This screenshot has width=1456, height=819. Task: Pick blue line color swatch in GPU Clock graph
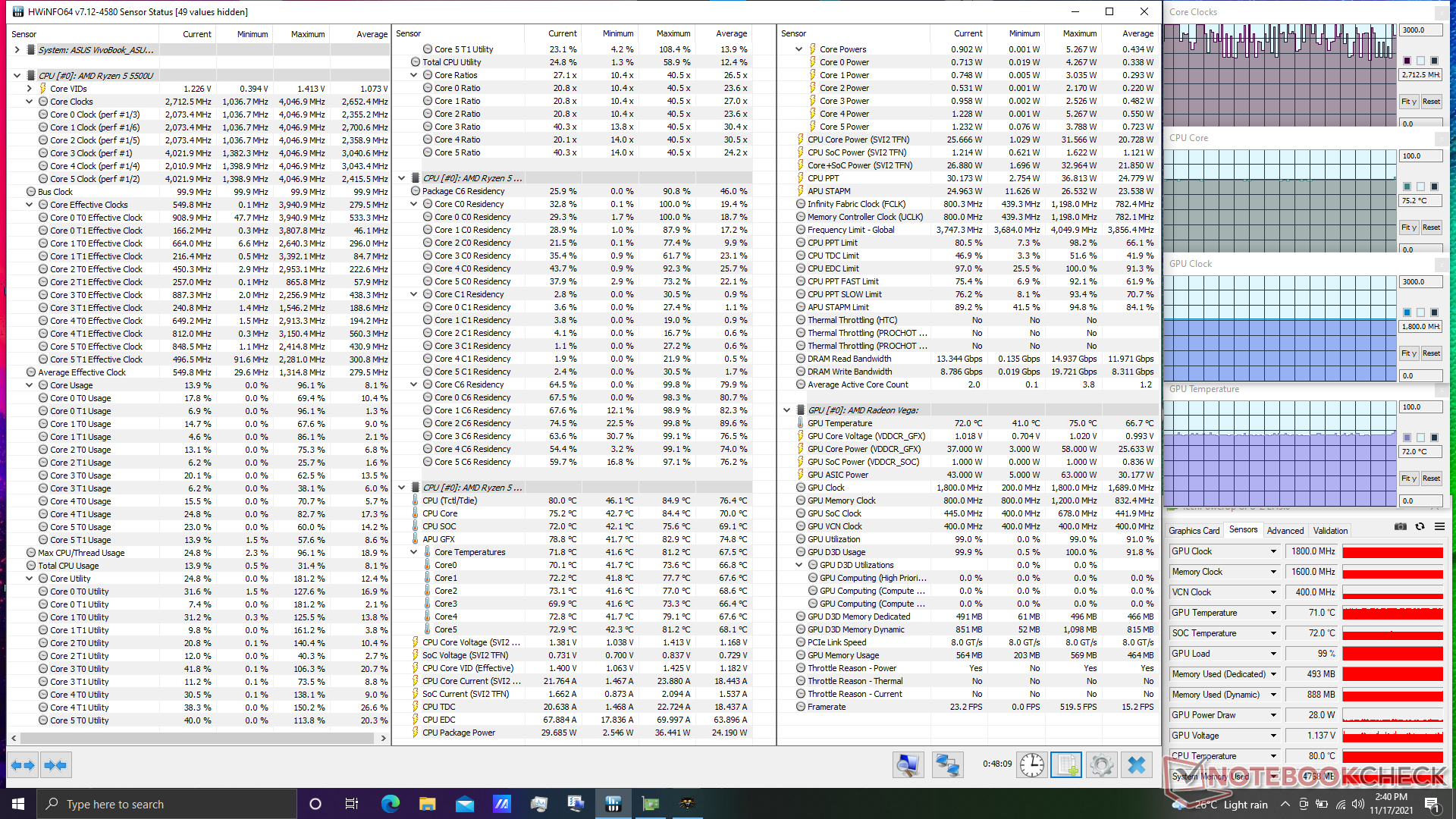tap(1407, 312)
